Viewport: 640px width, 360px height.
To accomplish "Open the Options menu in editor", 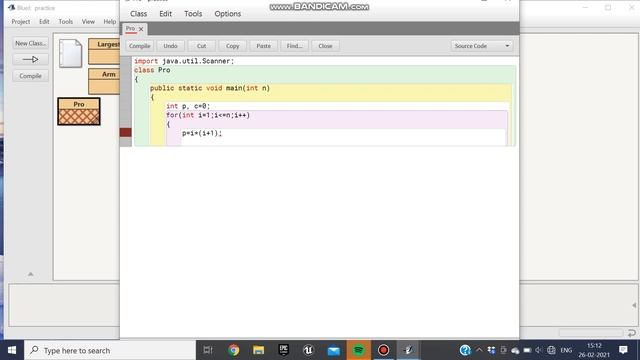I will (x=228, y=14).
